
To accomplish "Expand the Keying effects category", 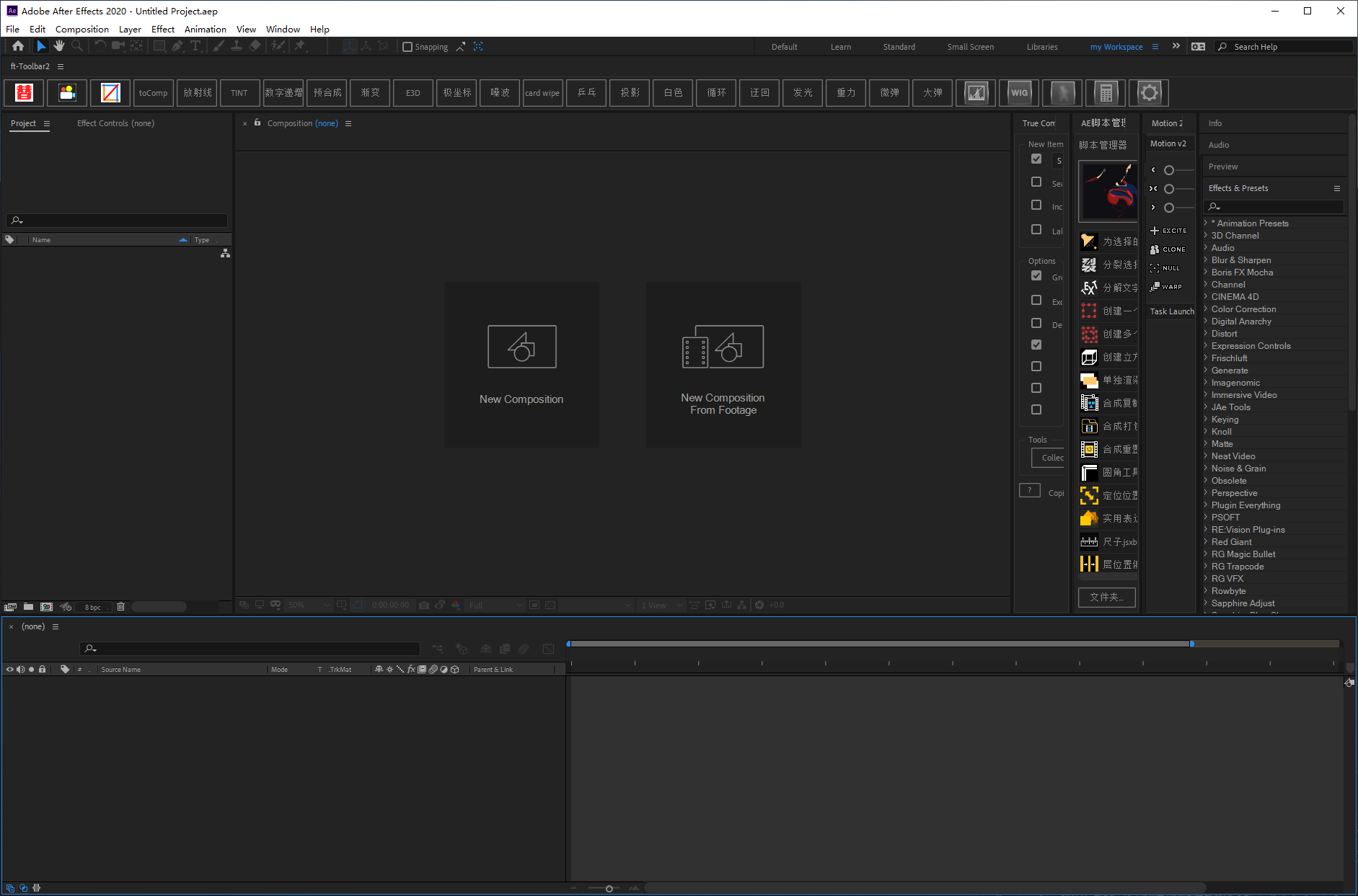I will (x=1206, y=420).
